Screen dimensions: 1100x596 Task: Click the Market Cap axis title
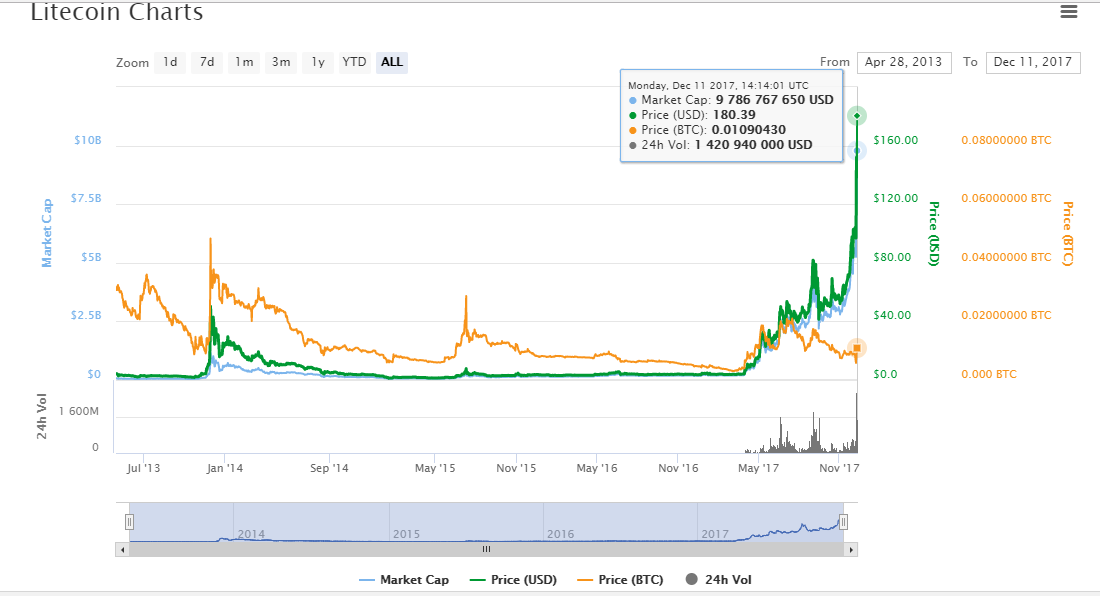[47, 233]
